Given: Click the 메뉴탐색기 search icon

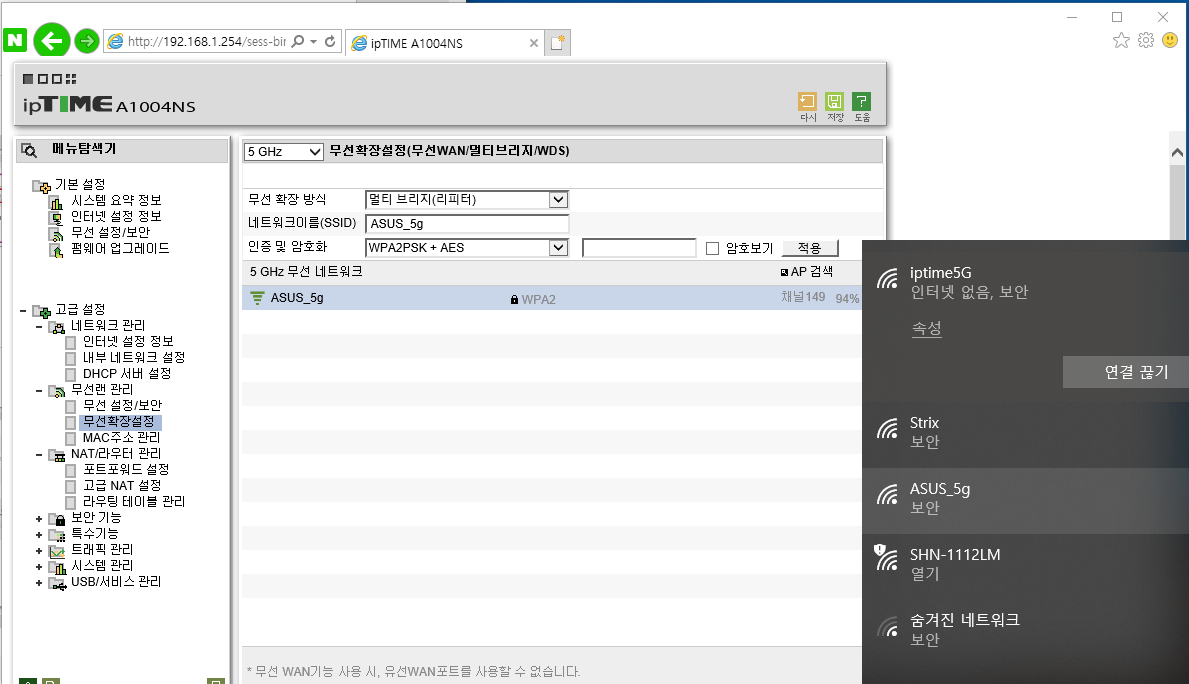Looking at the screenshot, I should (x=30, y=150).
